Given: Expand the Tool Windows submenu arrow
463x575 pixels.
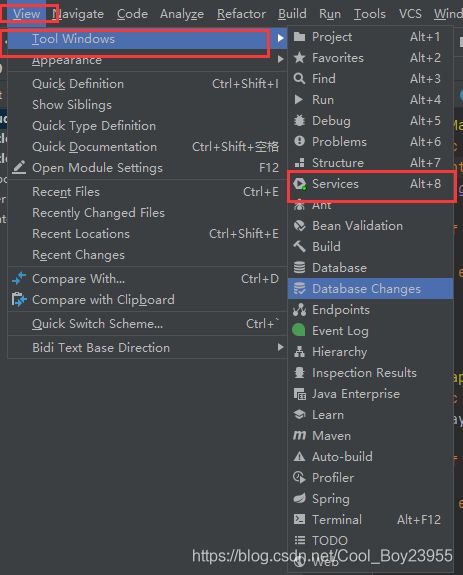Looking at the screenshot, I should 280,38.
